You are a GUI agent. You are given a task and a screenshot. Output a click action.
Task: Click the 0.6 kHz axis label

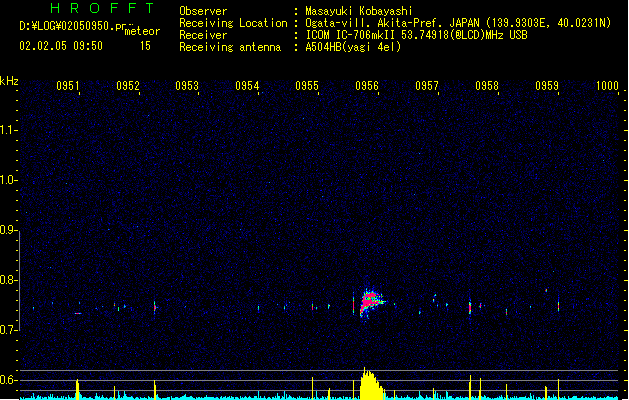tap(8, 380)
